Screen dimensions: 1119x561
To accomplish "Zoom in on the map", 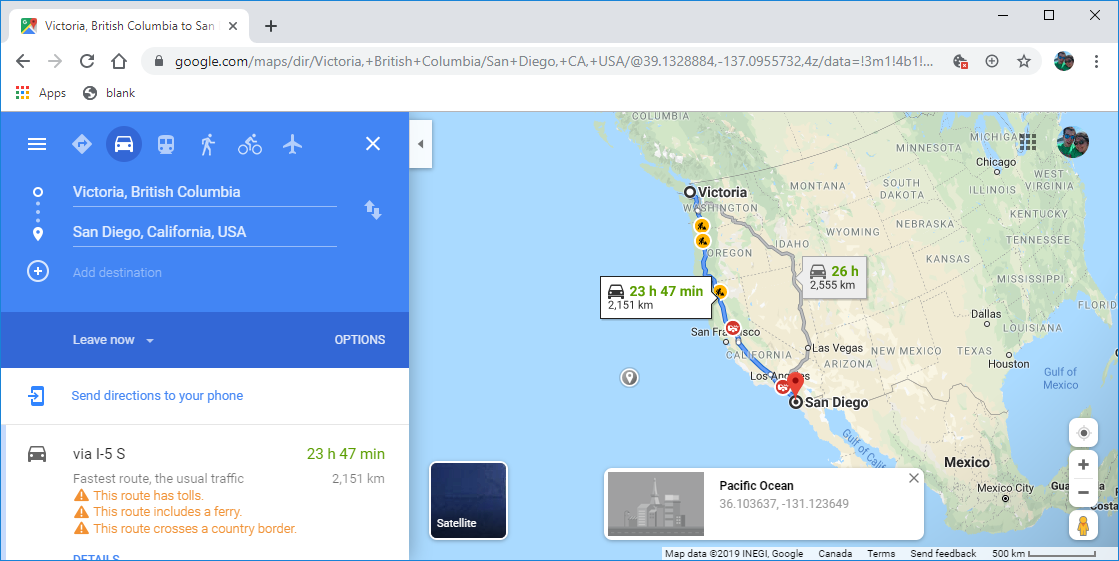I will [x=1083, y=465].
